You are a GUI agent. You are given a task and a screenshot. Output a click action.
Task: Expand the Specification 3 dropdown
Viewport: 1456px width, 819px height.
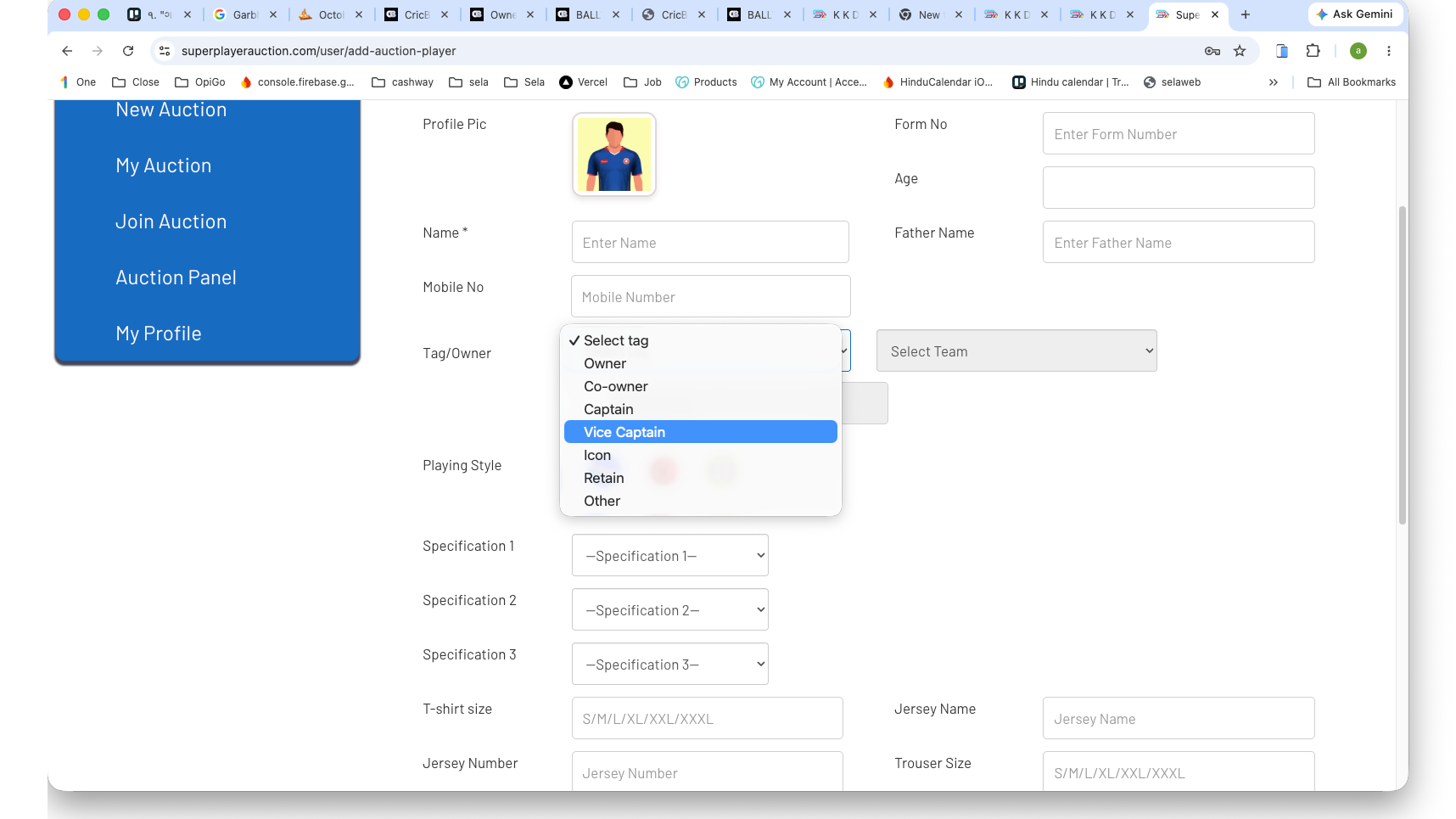click(x=670, y=664)
